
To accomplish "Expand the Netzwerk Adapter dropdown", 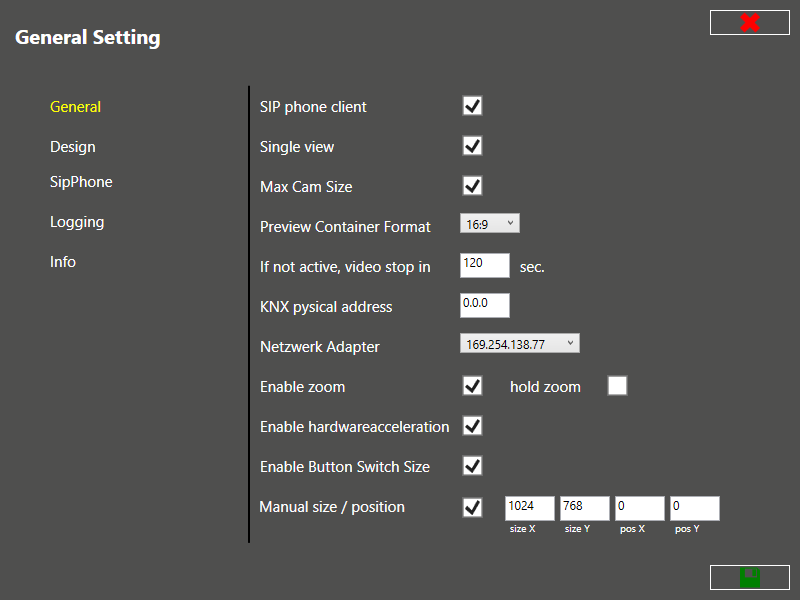I will tap(519, 344).
